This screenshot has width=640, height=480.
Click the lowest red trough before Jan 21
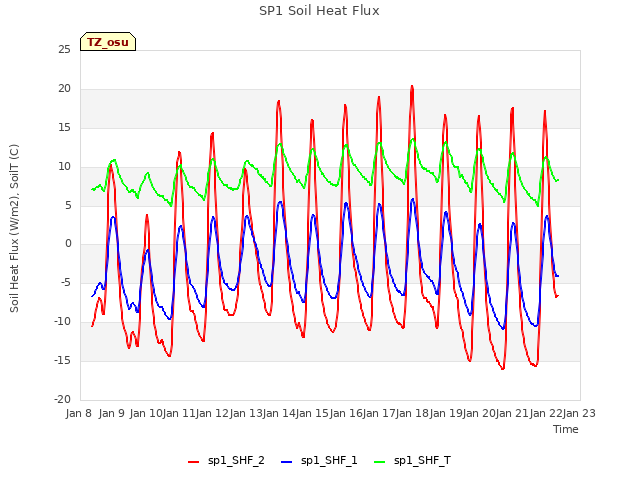(502, 369)
